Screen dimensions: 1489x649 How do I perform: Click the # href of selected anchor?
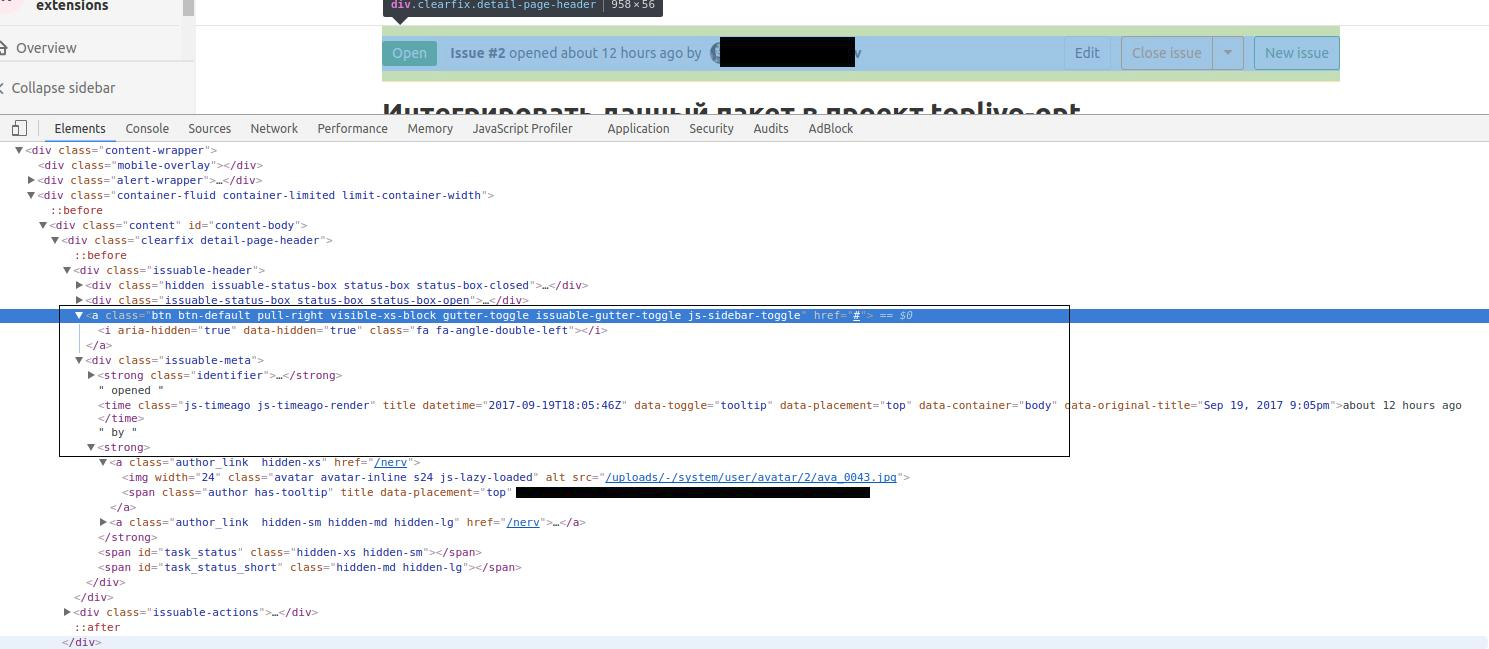(x=856, y=315)
